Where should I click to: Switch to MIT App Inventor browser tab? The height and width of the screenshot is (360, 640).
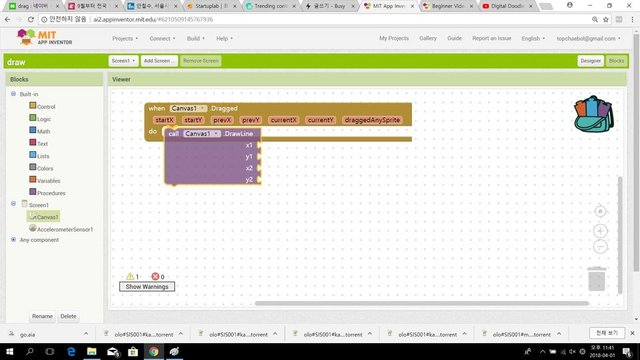coord(389,6)
